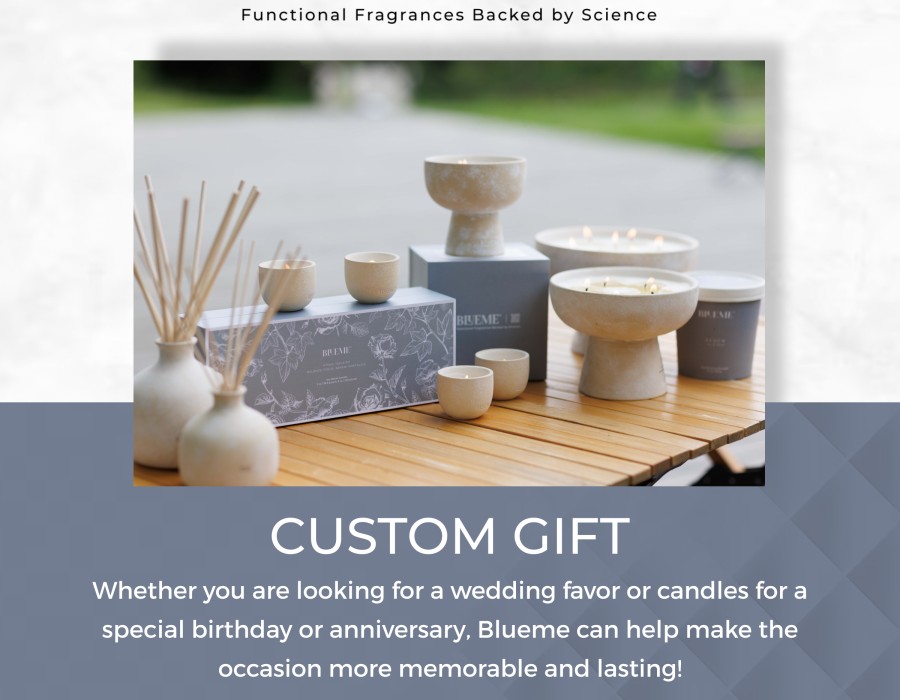Click the wedding favor description paragraph

tap(450, 630)
